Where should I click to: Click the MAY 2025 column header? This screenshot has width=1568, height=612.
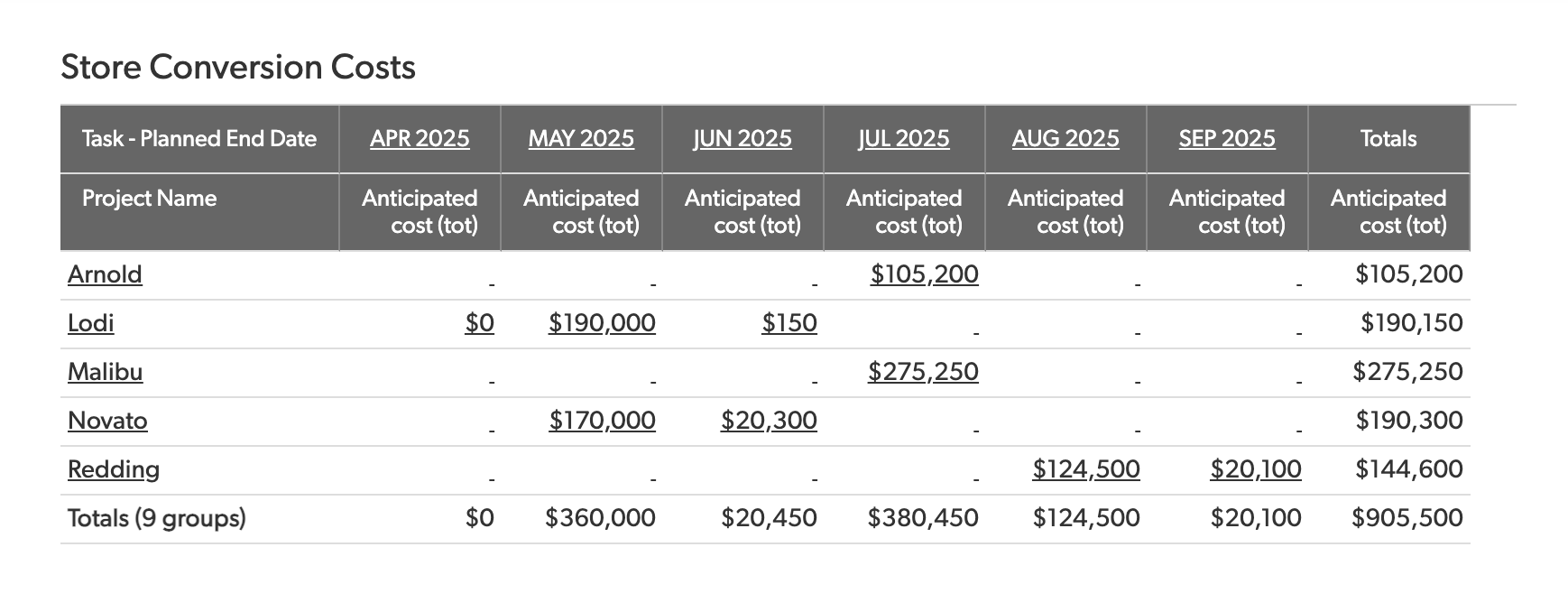(x=581, y=139)
